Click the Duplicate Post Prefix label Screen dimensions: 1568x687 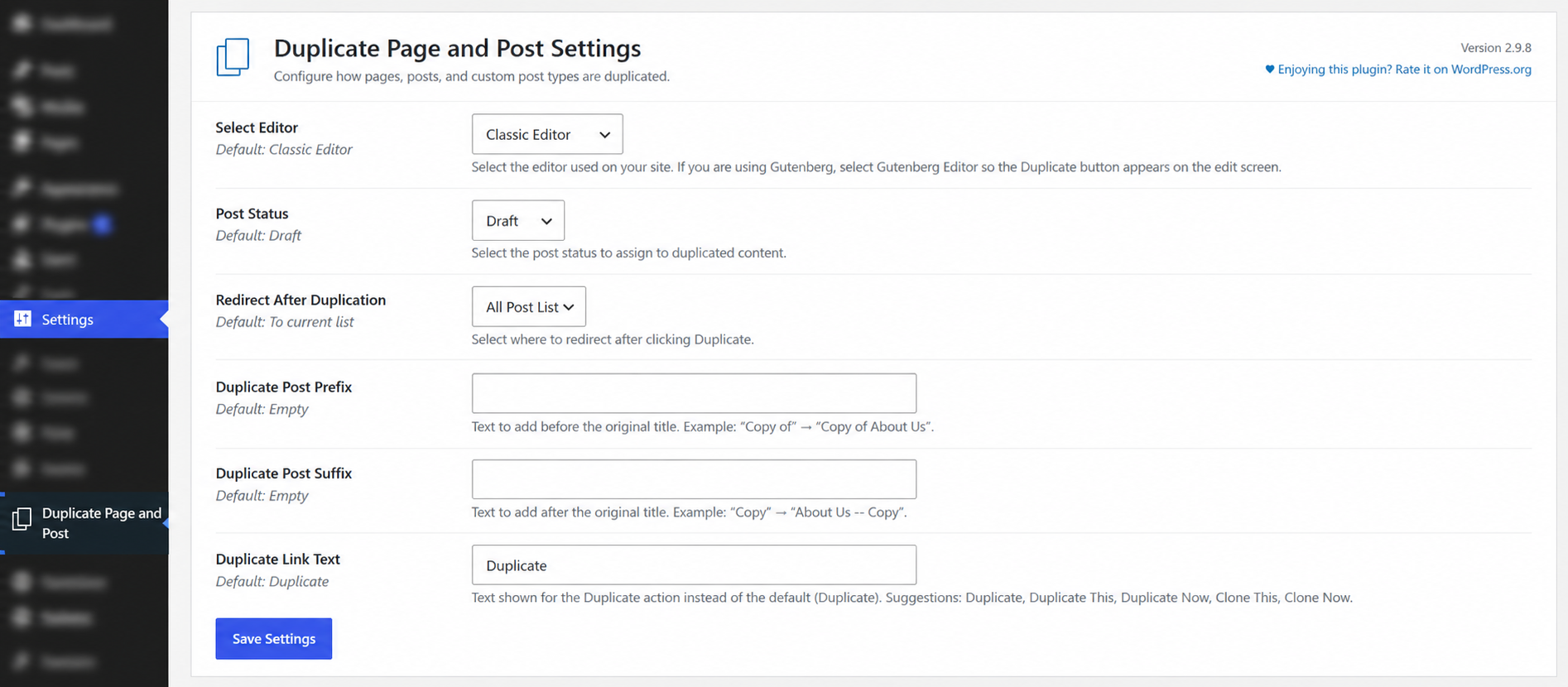(x=284, y=387)
